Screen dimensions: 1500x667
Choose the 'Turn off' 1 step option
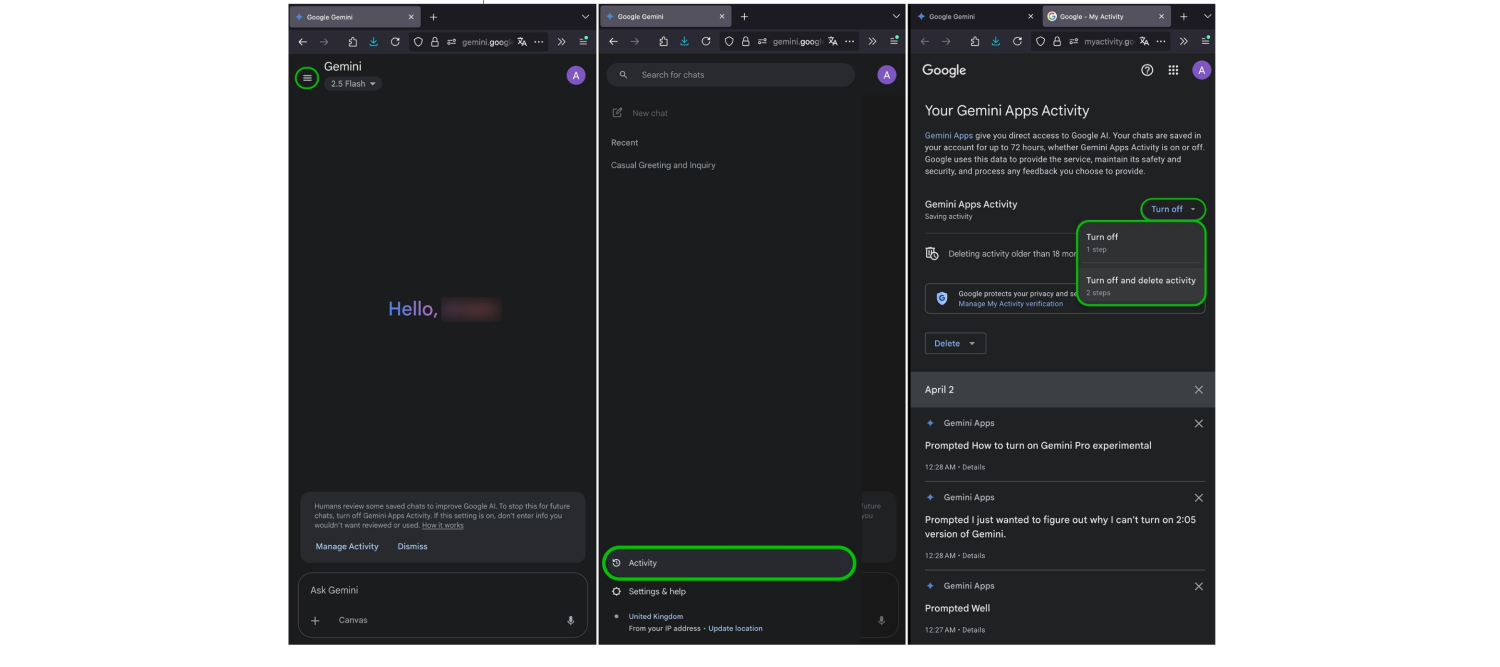1140,241
